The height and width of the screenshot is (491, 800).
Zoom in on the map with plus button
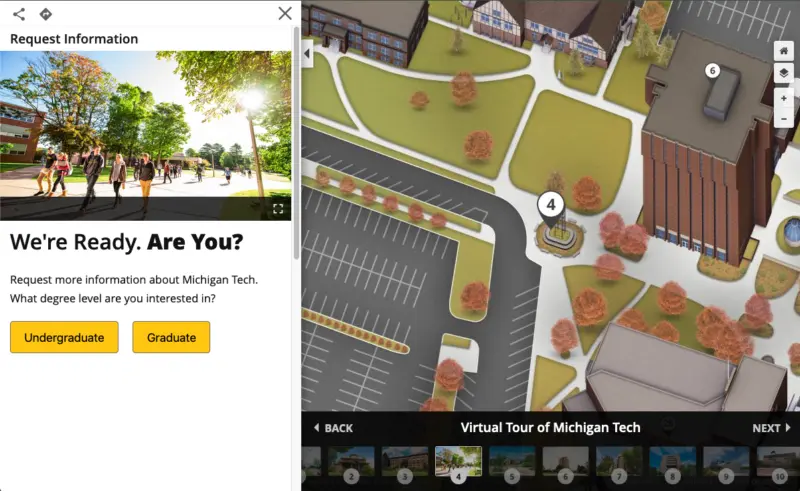(x=784, y=98)
